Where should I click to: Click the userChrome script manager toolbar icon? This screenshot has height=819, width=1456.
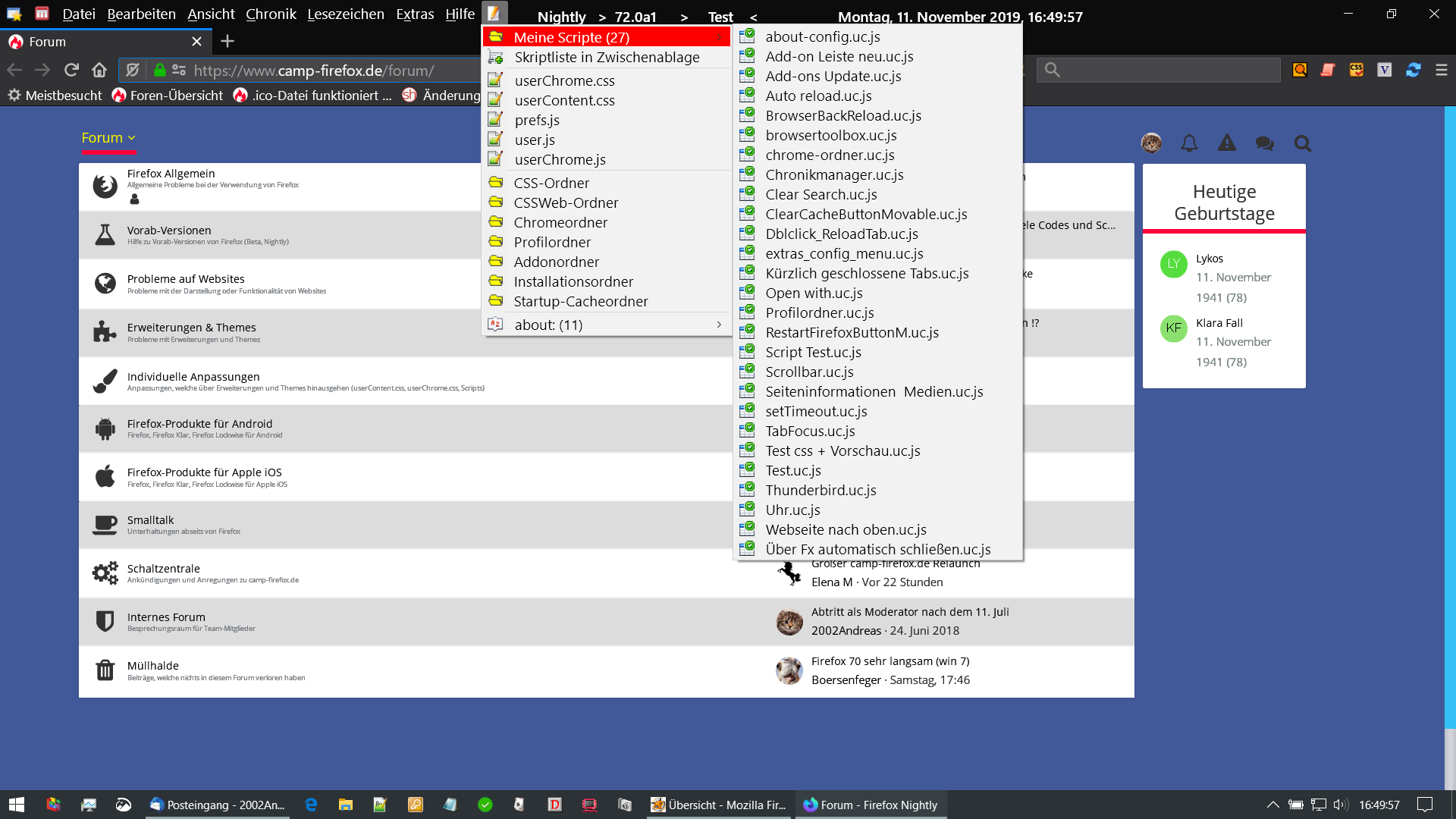point(494,14)
